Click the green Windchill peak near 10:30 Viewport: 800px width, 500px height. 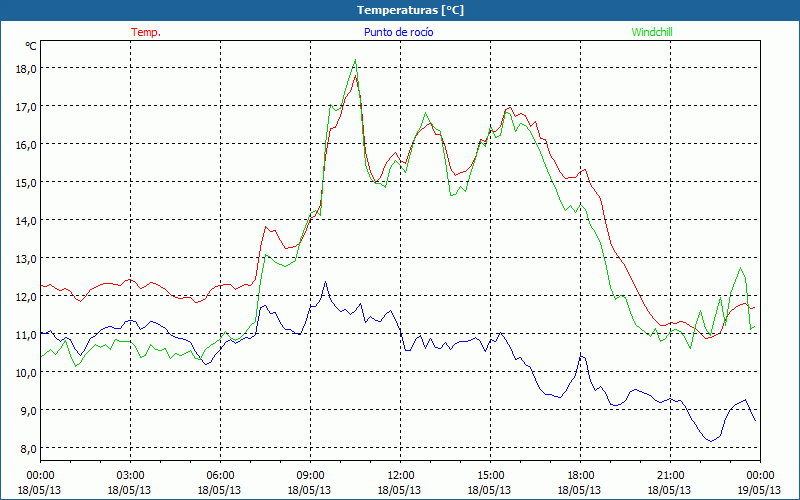click(355, 60)
